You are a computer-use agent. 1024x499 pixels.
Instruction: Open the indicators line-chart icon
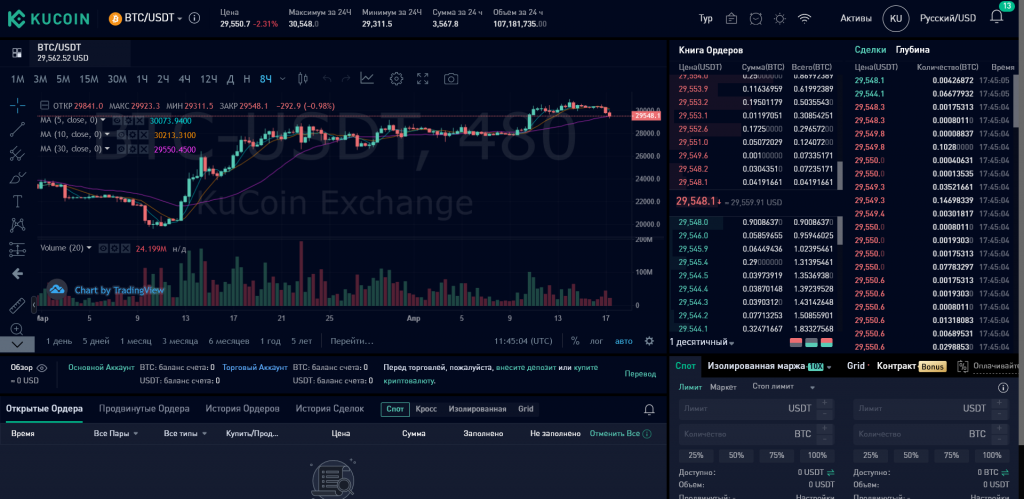(x=366, y=79)
